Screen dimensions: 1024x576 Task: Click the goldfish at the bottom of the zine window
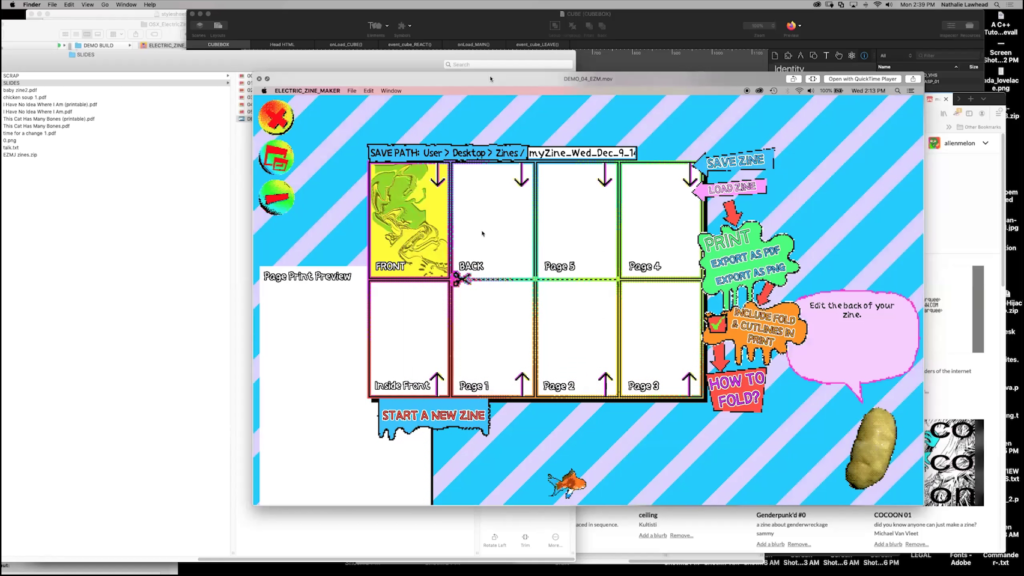(567, 485)
